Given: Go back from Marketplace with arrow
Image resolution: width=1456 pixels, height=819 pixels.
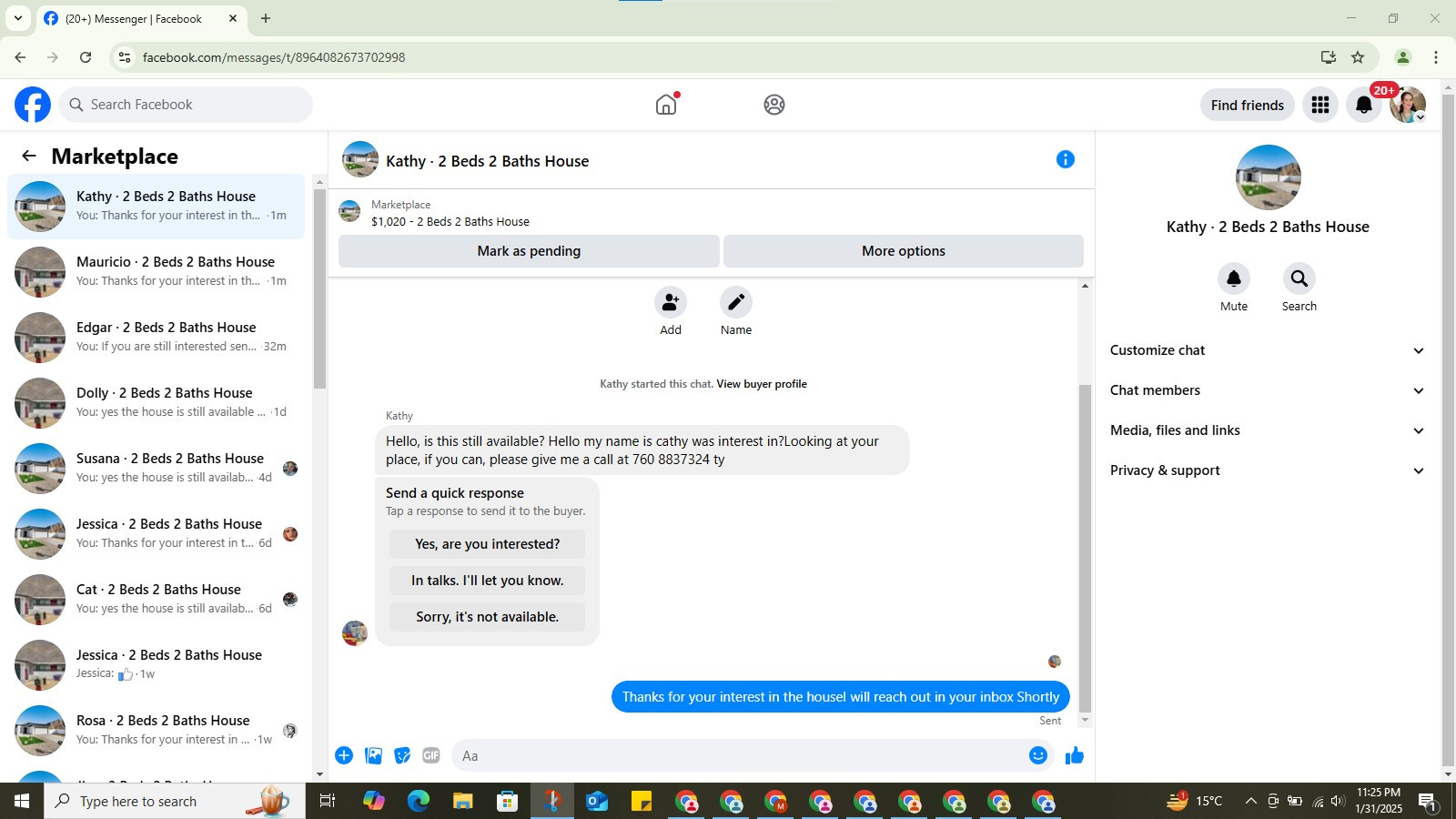Looking at the screenshot, I should pos(29,156).
